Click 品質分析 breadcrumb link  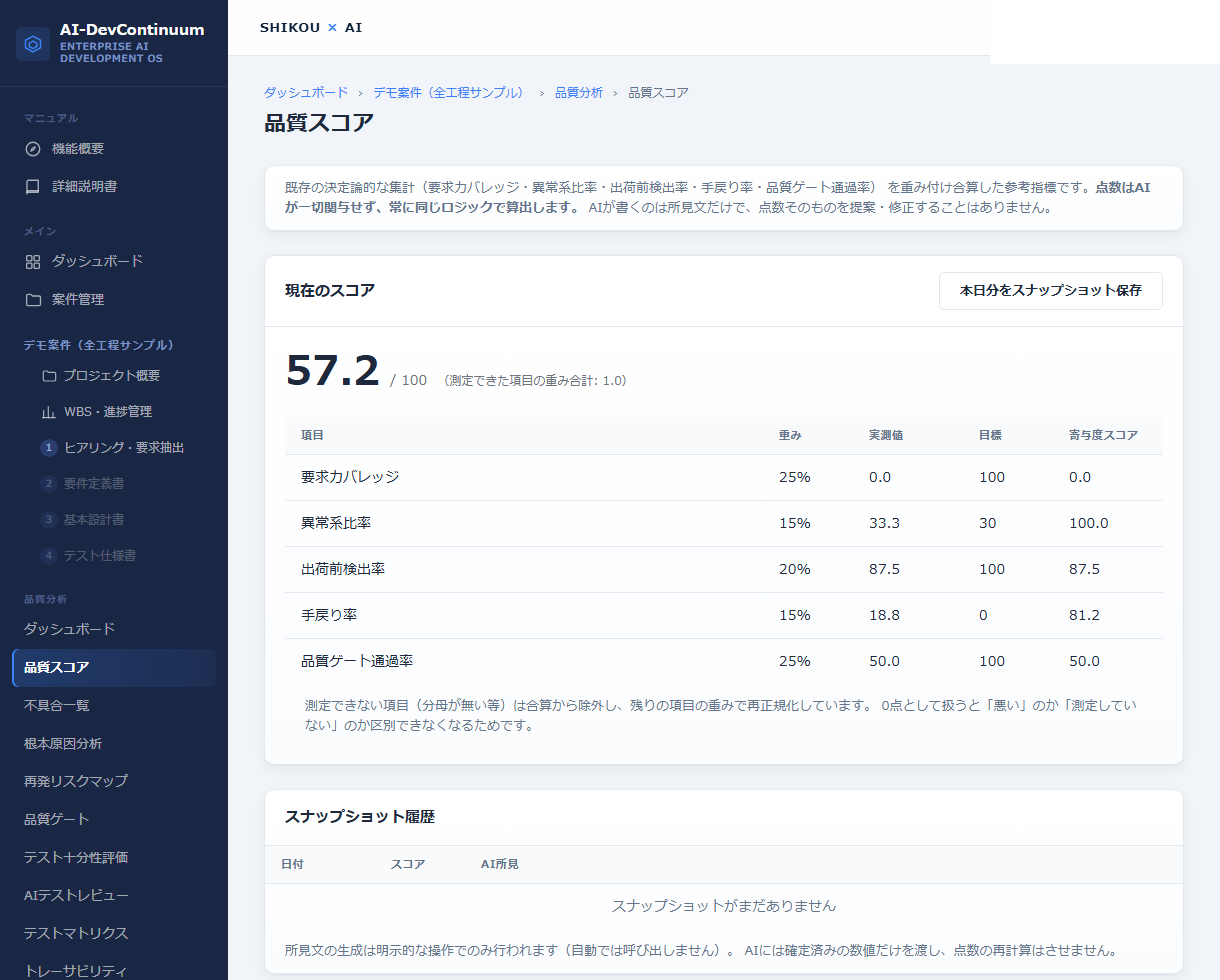click(x=579, y=92)
